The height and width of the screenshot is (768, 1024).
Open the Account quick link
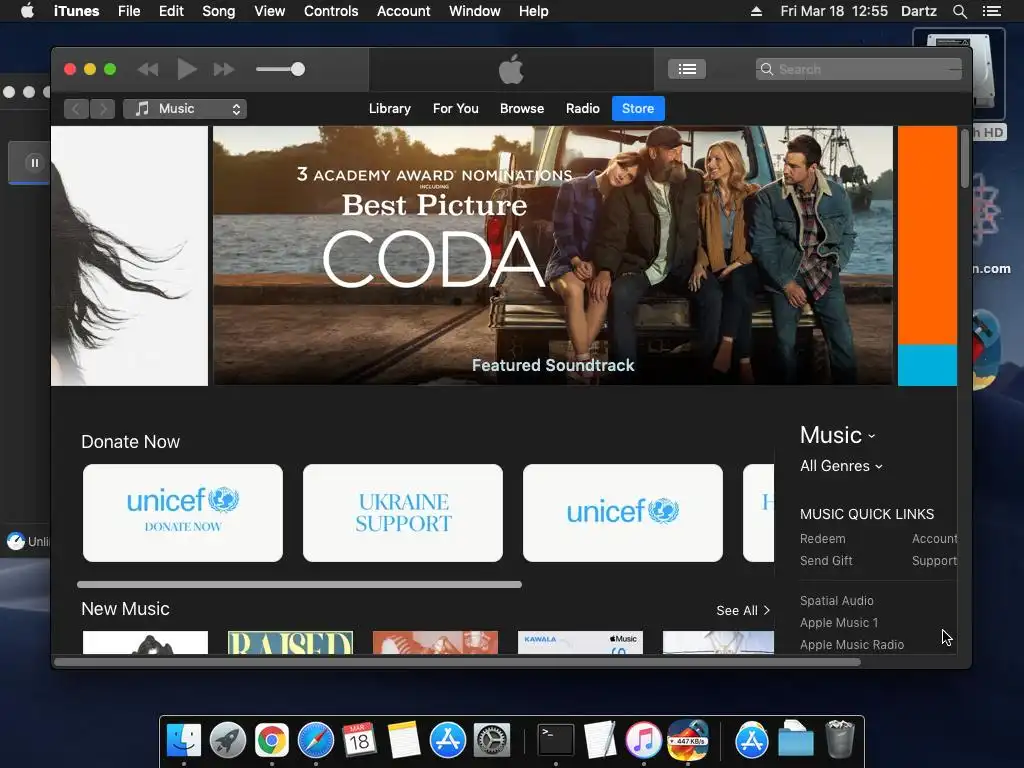click(935, 539)
